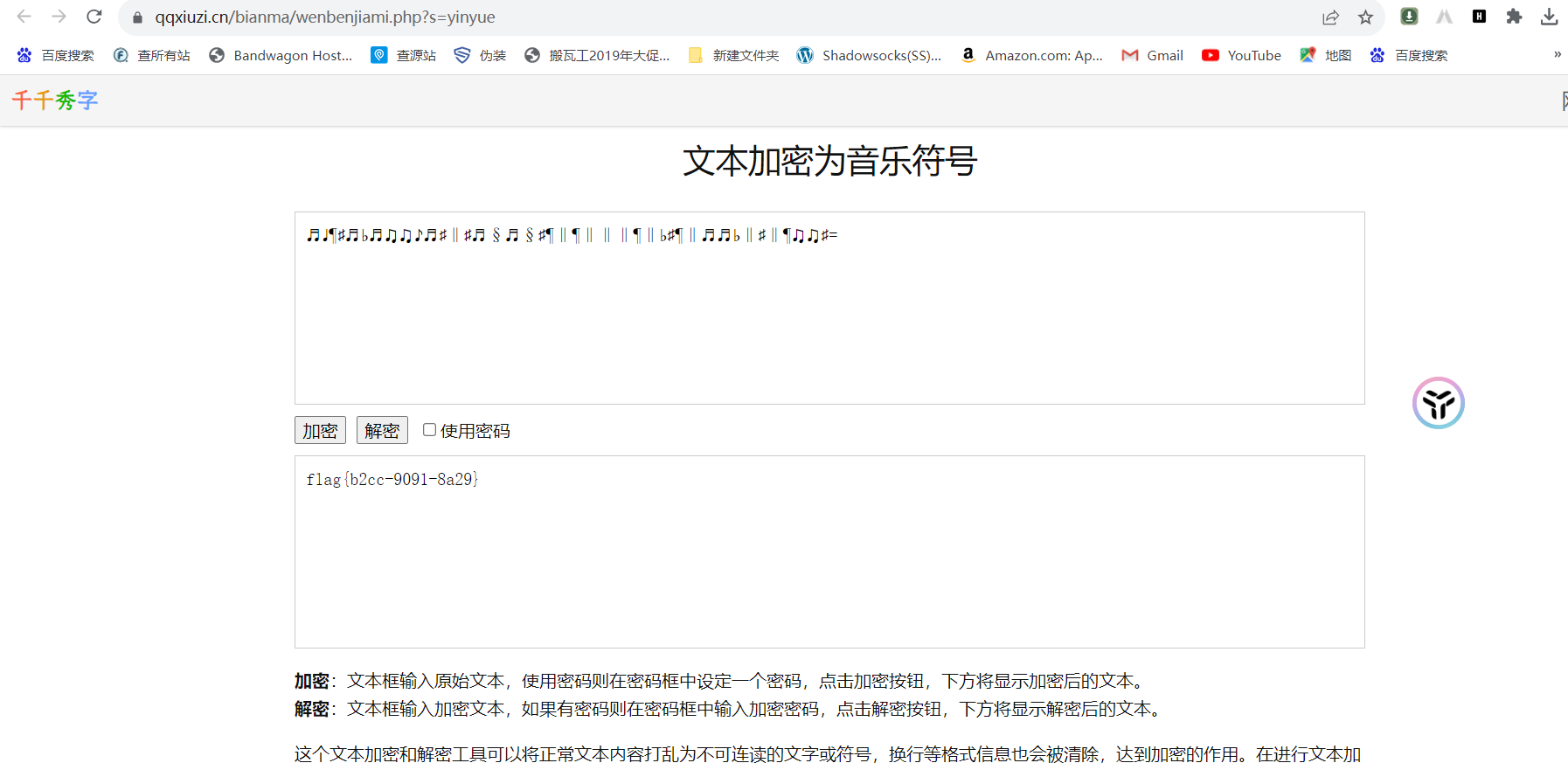This screenshot has width=1568, height=763.
Task: Click the 千千秀字 site logo
Action: pos(55,101)
